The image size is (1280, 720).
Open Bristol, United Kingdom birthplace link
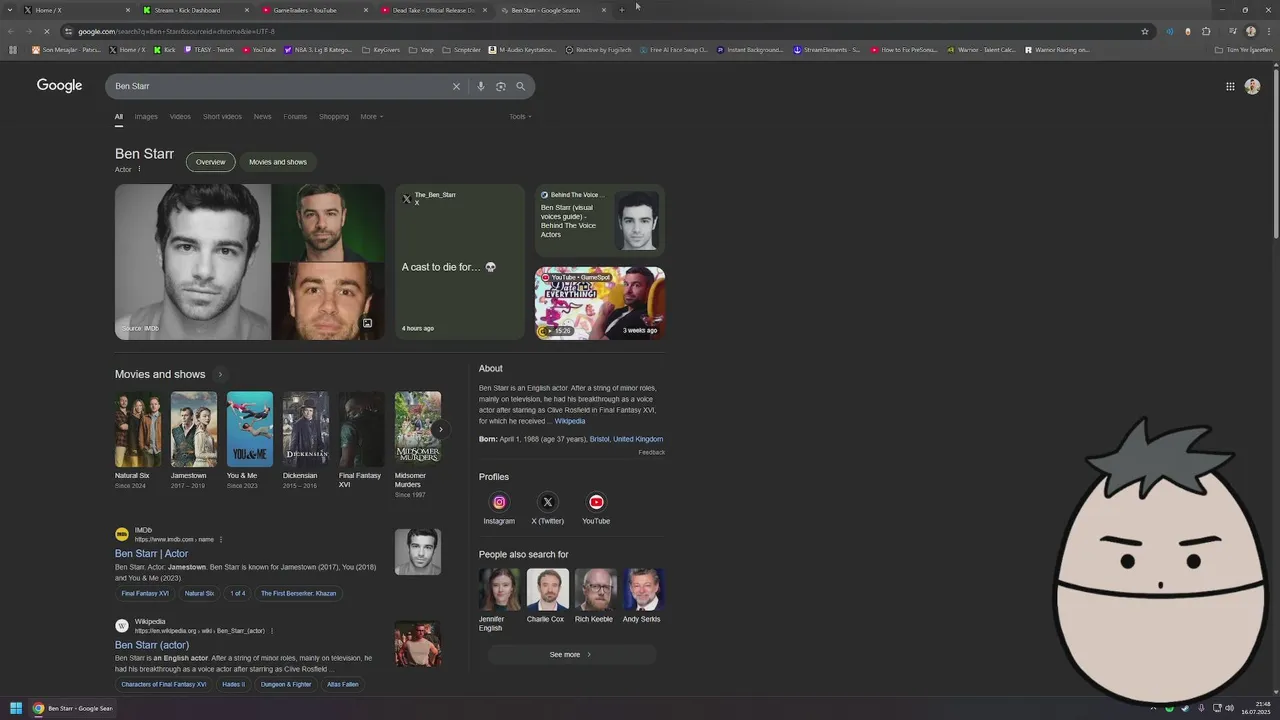coord(626,439)
